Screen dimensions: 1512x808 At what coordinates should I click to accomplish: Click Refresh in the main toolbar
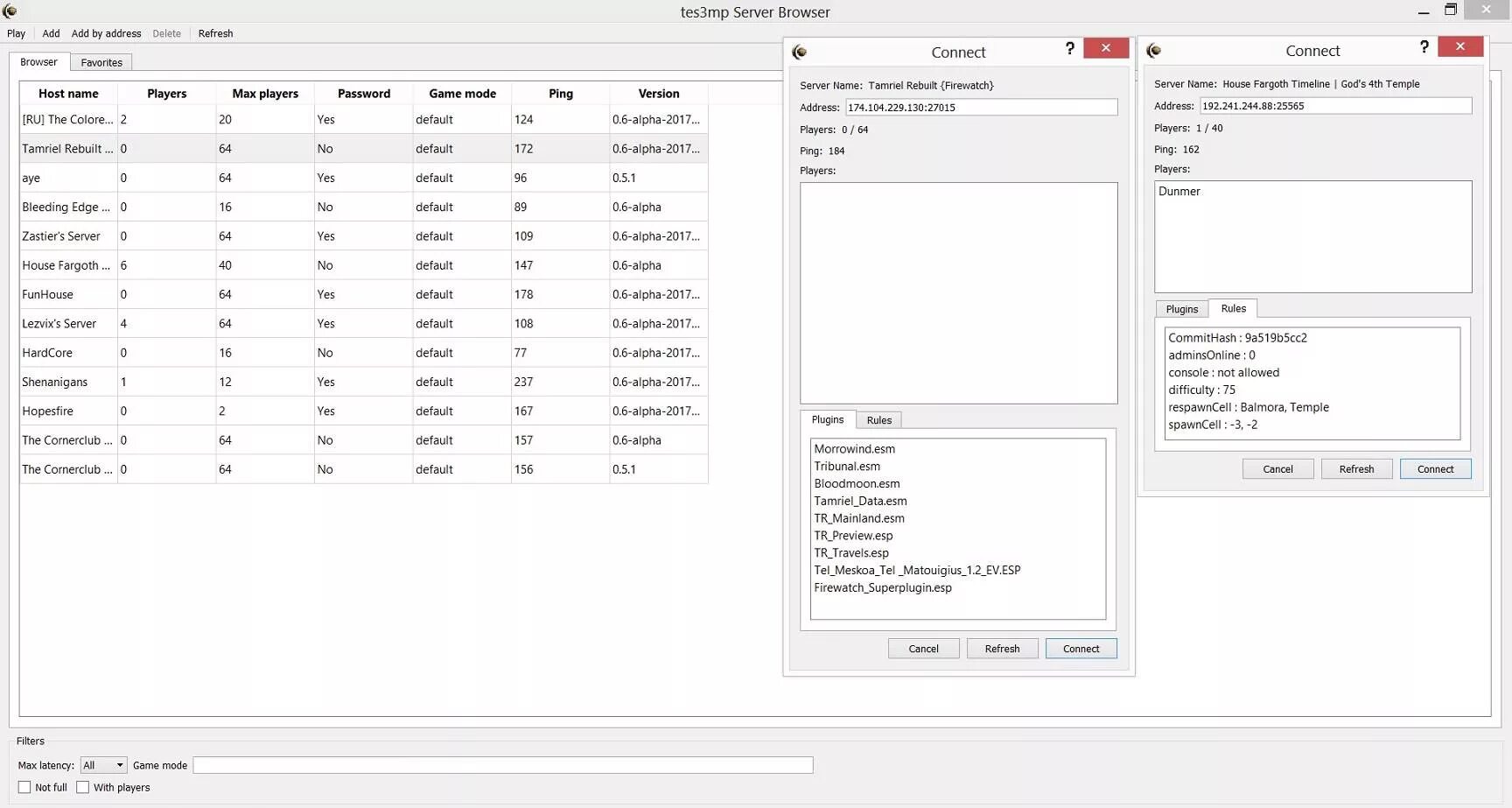tap(215, 33)
